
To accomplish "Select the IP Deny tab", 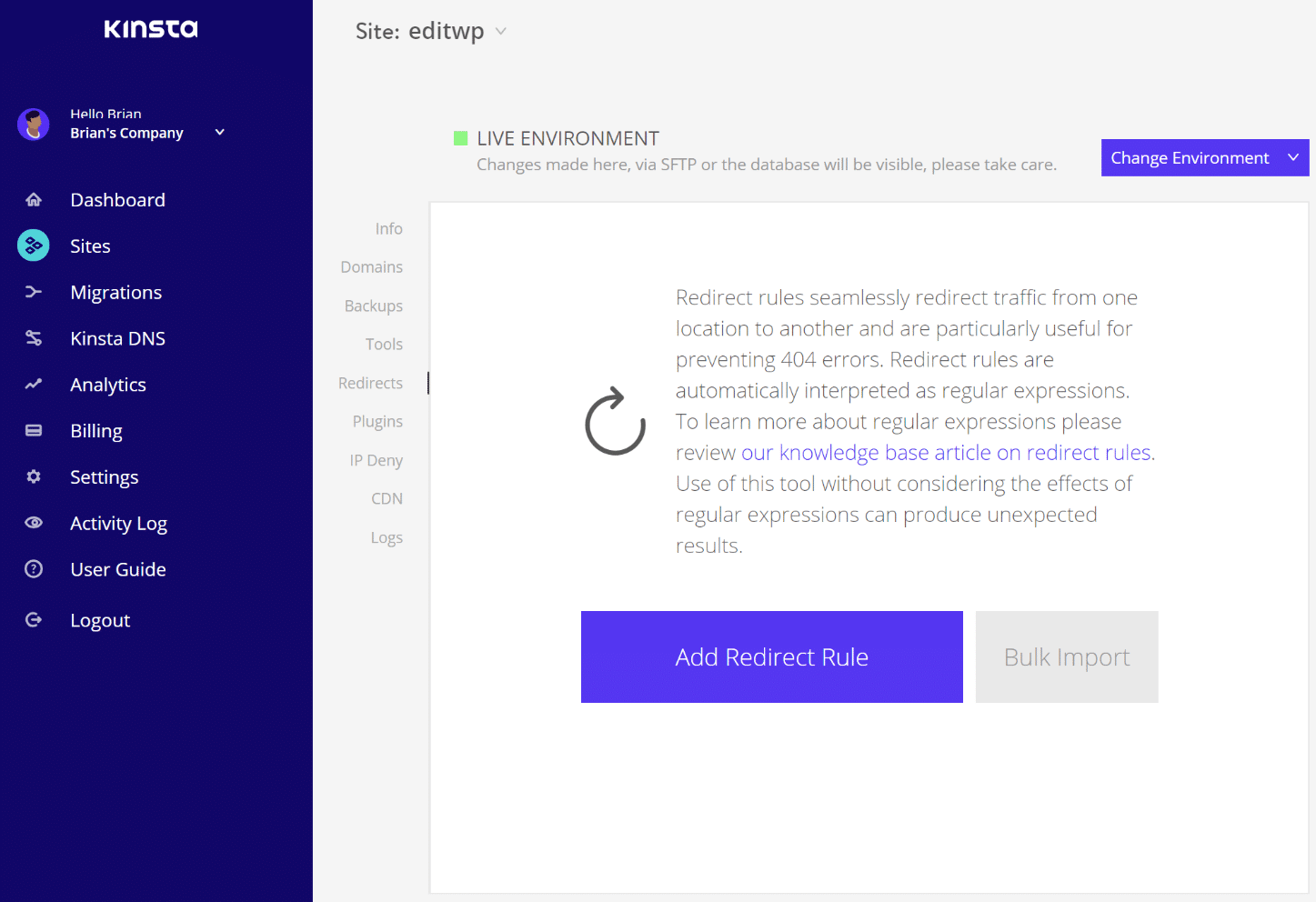I will (x=376, y=461).
